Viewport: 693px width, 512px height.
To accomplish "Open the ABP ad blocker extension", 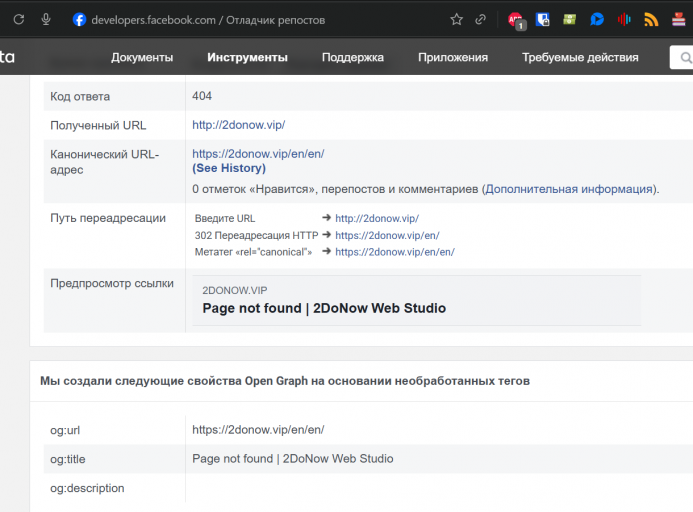I will click(515, 19).
